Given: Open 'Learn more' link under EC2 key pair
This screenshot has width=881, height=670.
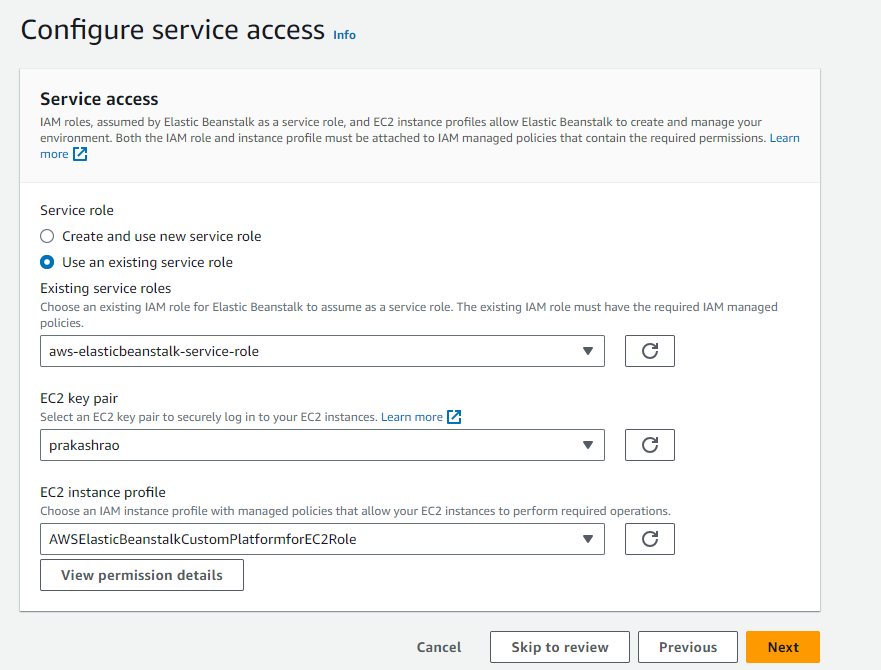Looking at the screenshot, I should [411, 417].
